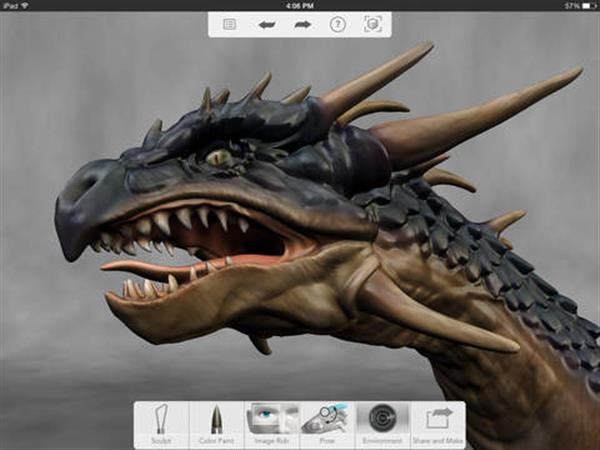
Task: Tap the iPad carrier label
Action: [10, 5]
